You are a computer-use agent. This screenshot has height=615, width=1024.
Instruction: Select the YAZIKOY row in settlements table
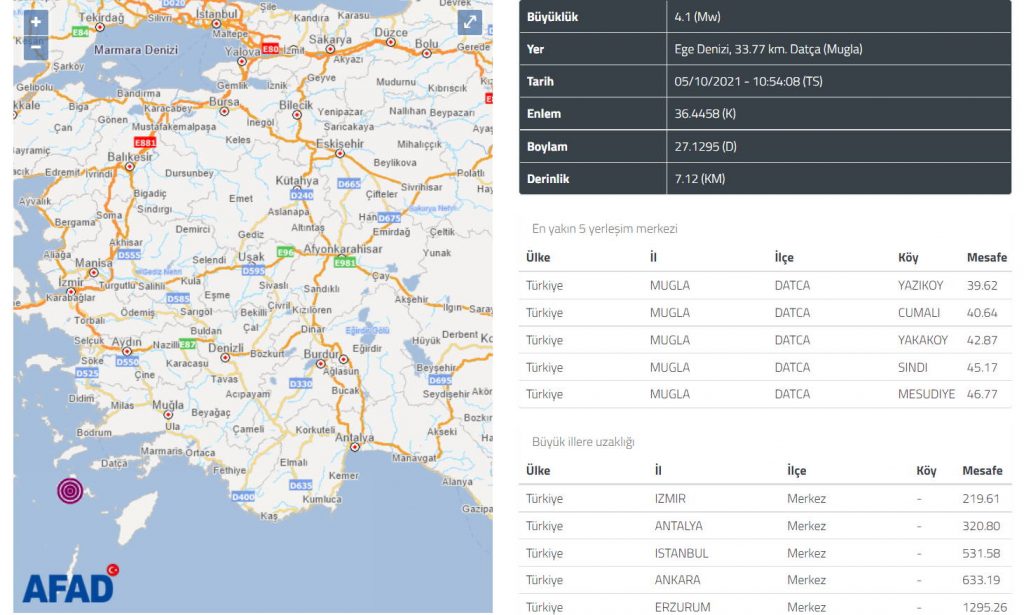[x=765, y=285]
